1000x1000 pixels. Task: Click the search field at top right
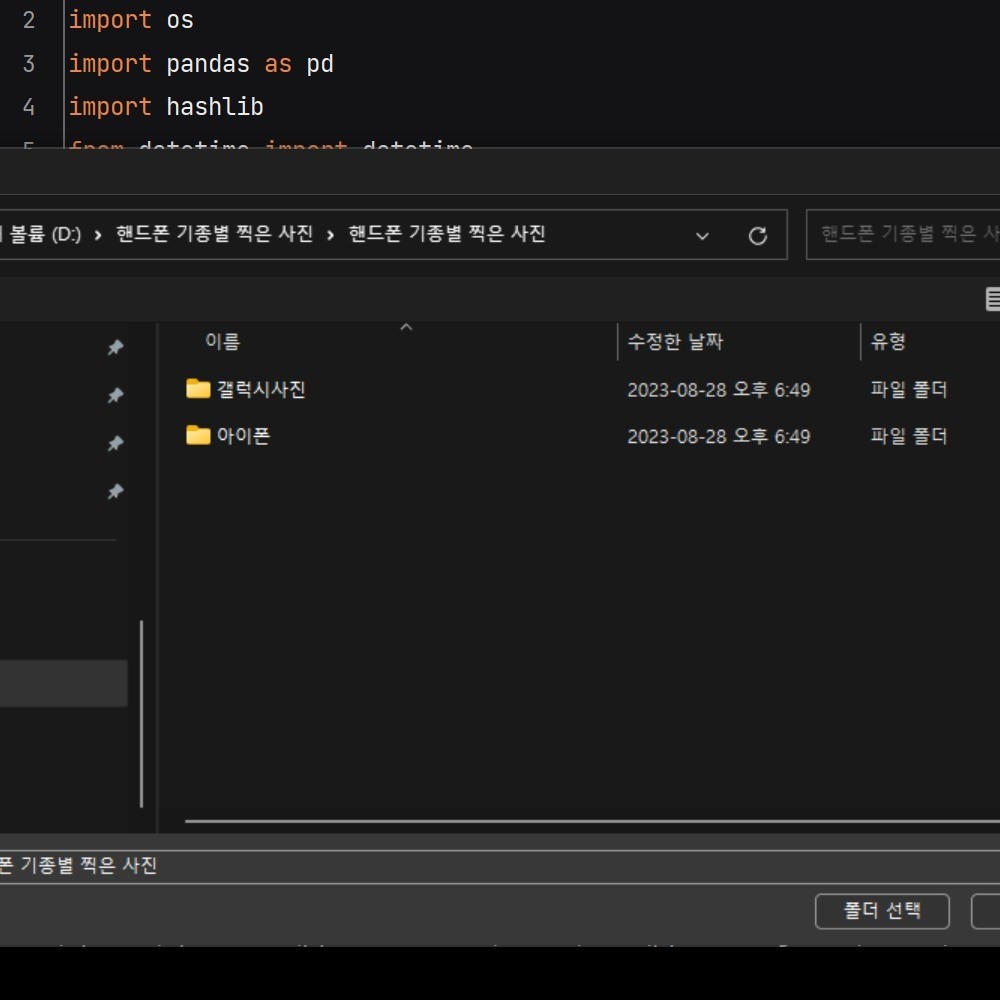pos(910,234)
